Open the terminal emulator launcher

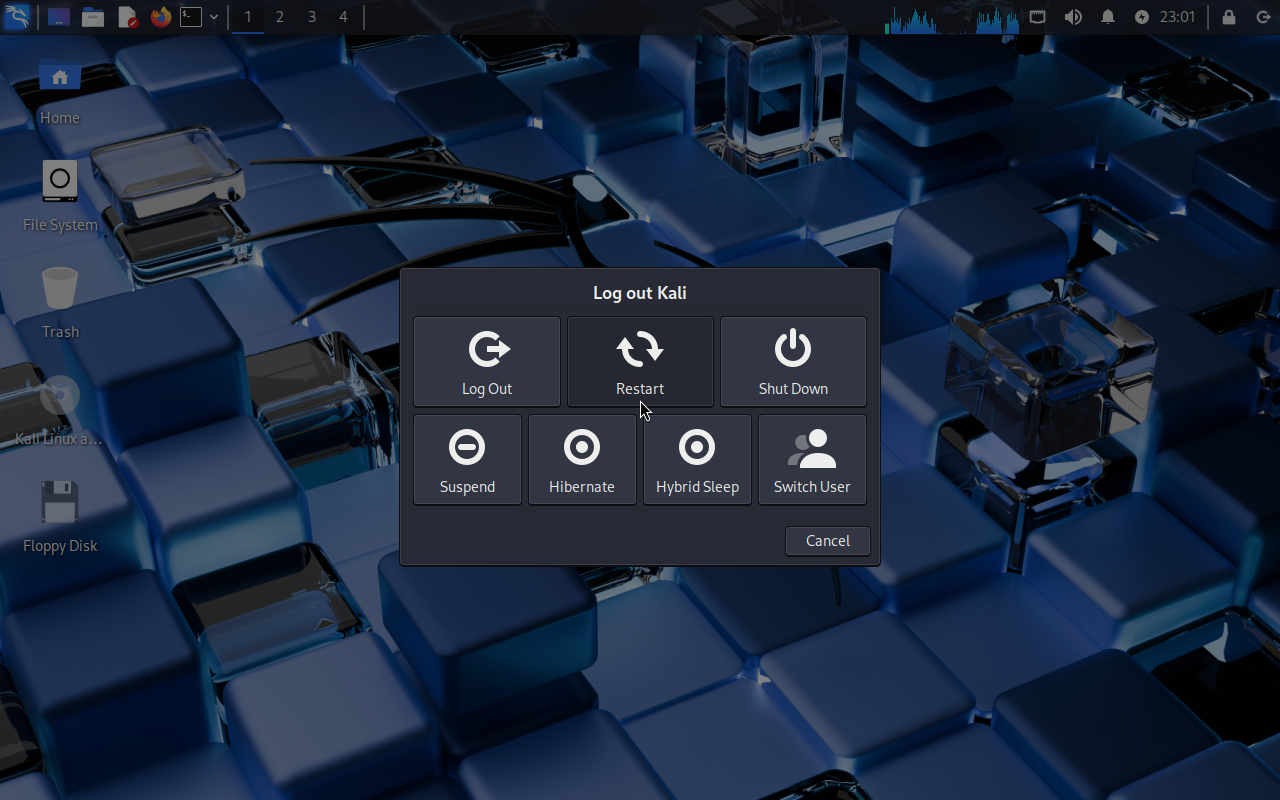click(191, 17)
